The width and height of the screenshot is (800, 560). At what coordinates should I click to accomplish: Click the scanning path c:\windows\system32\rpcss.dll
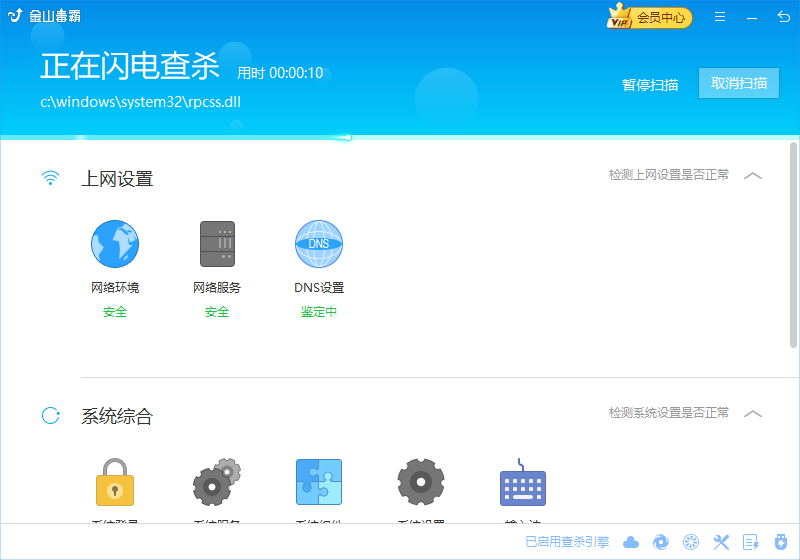point(140,102)
